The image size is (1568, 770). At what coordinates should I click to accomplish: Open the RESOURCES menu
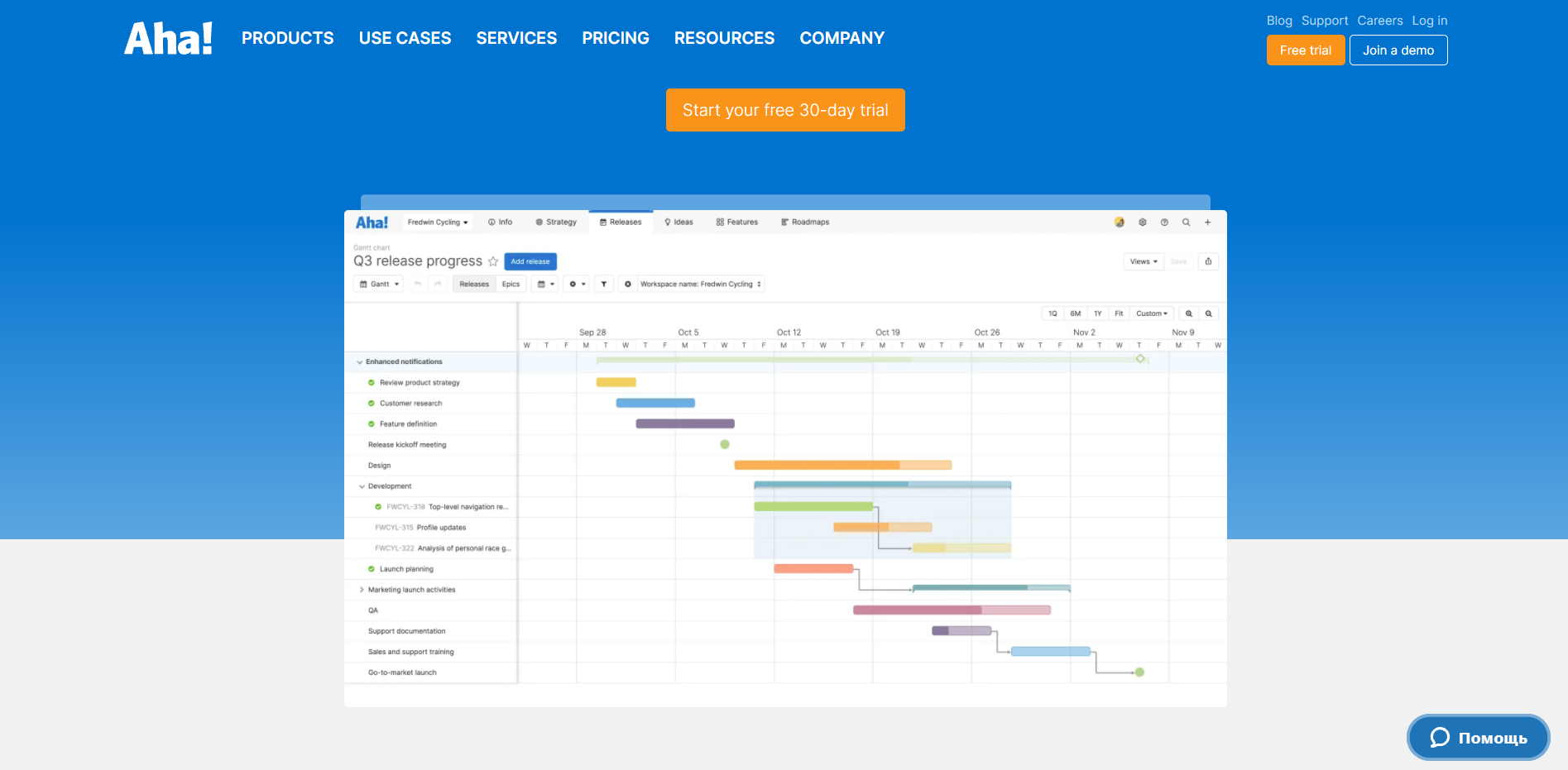click(725, 38)
